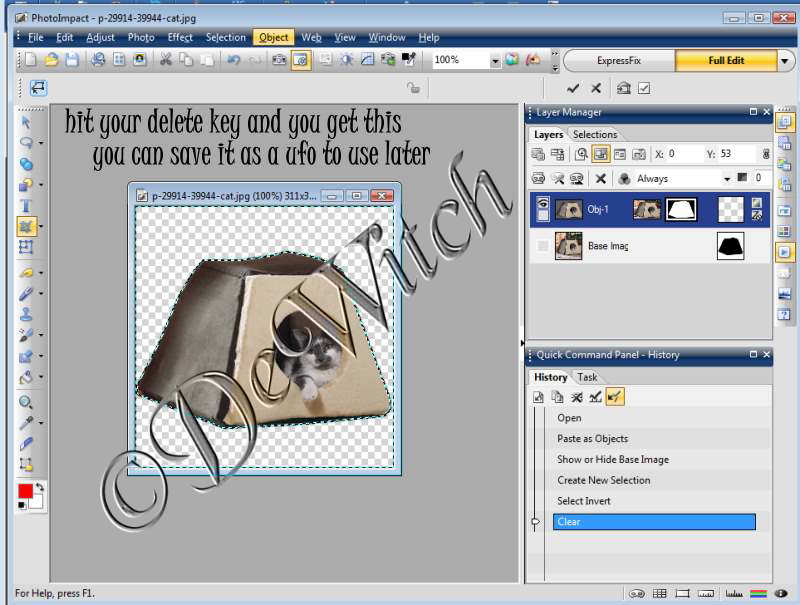Click the delete X icon in Layer Manager
800x605 pixels.
coord(600,178)
